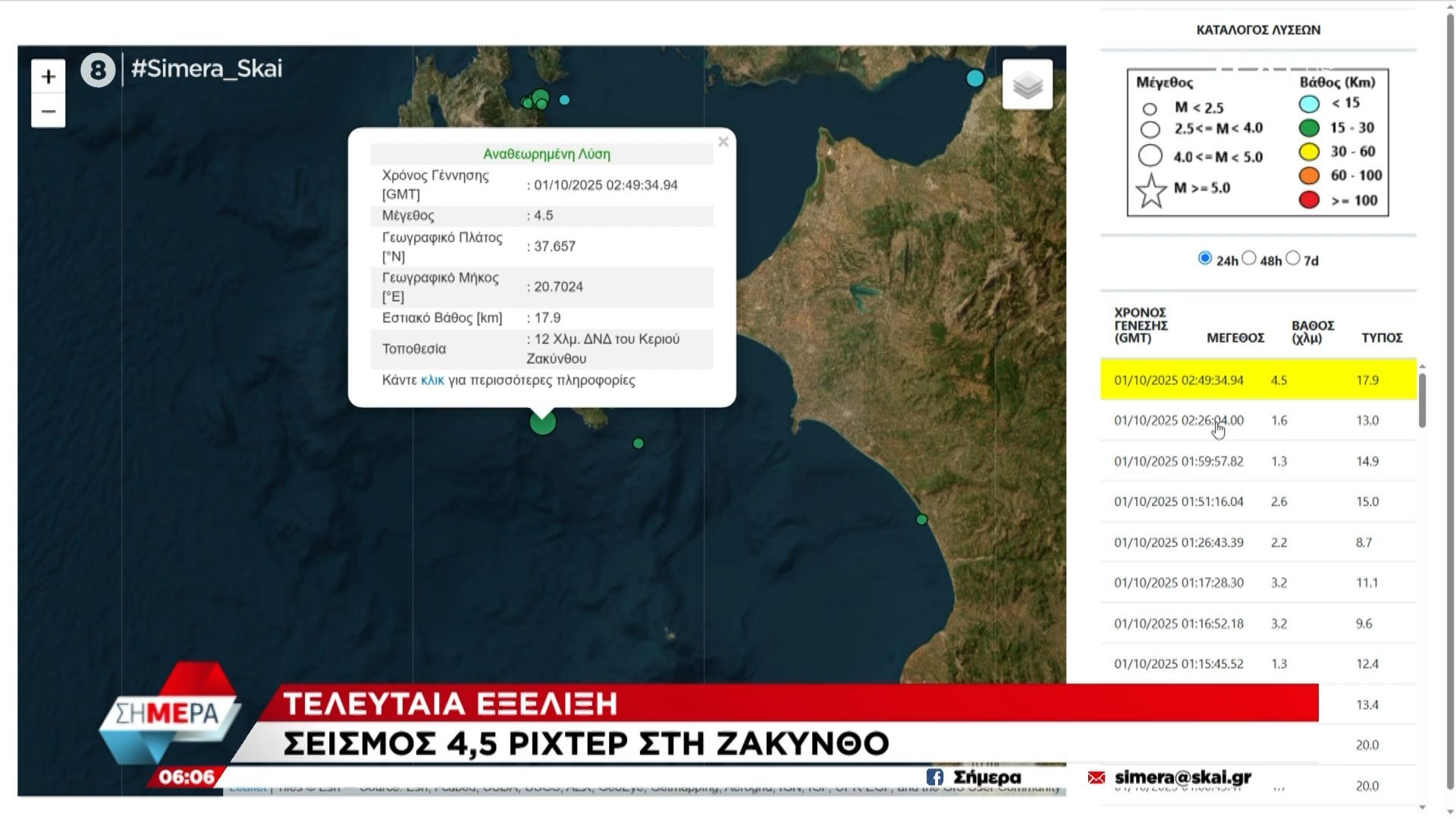1456x819 pixels.
Task: Zoom in on the map
Action: point(49,77)
